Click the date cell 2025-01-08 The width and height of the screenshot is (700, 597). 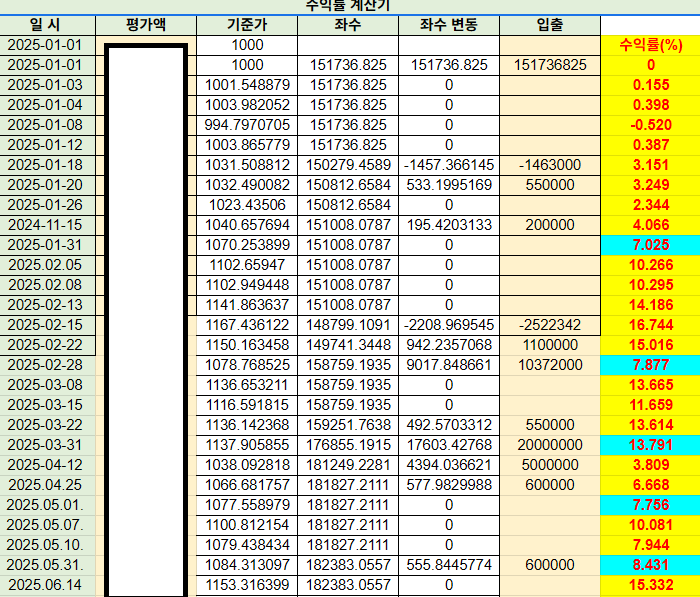47,125
